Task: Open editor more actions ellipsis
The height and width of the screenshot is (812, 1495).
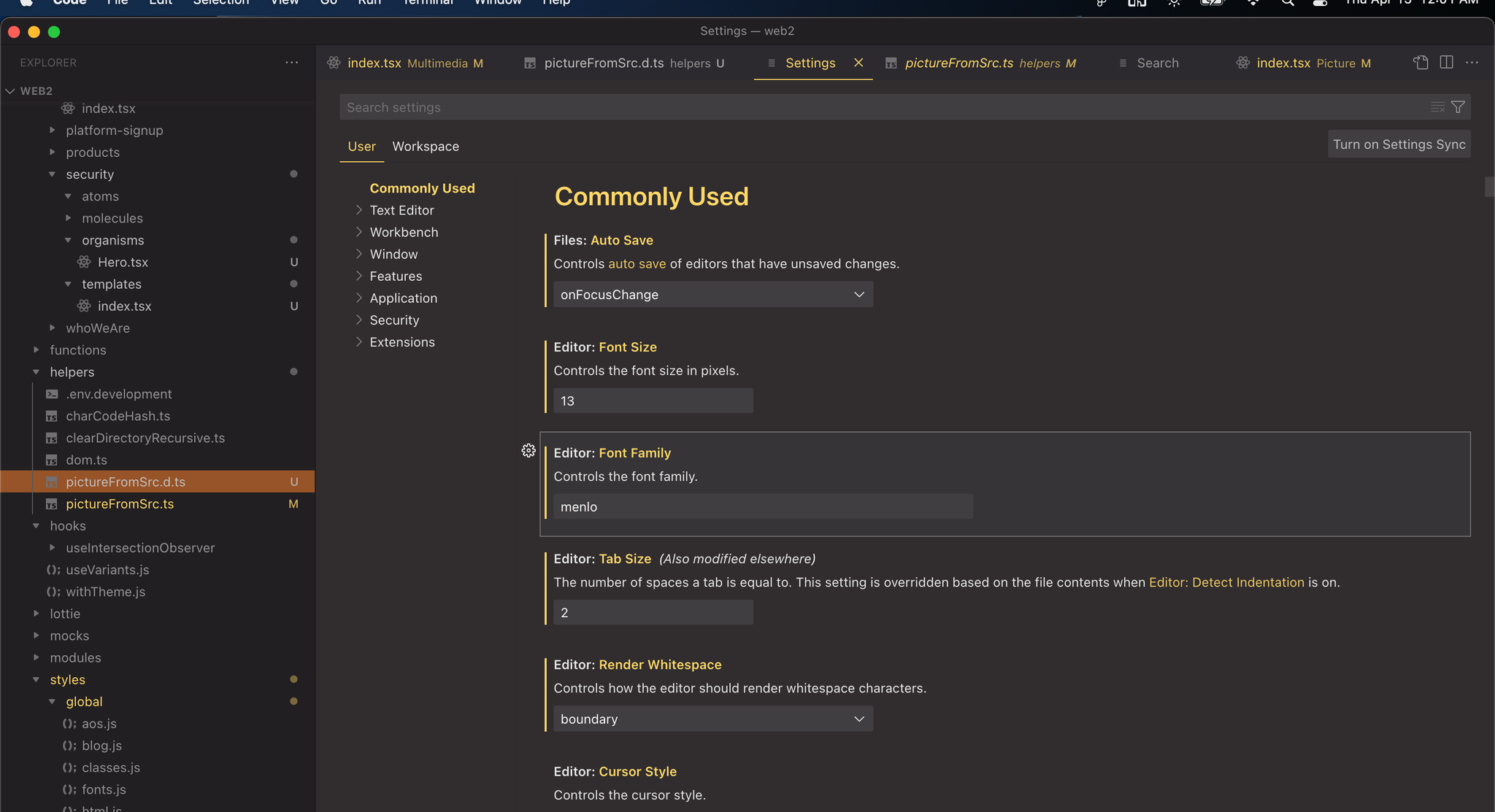Action: [x=1472, y=63]
